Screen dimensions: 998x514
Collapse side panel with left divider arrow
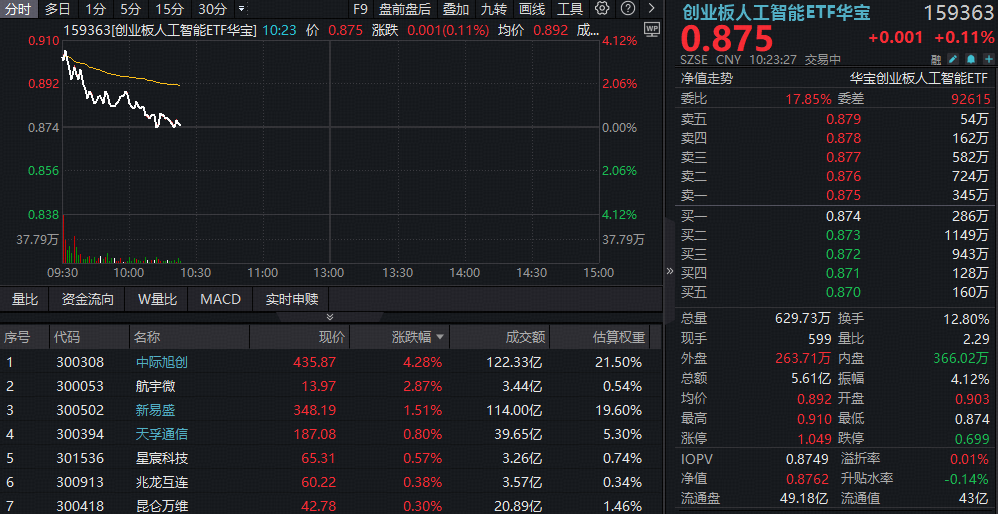[x=670, y=271]
